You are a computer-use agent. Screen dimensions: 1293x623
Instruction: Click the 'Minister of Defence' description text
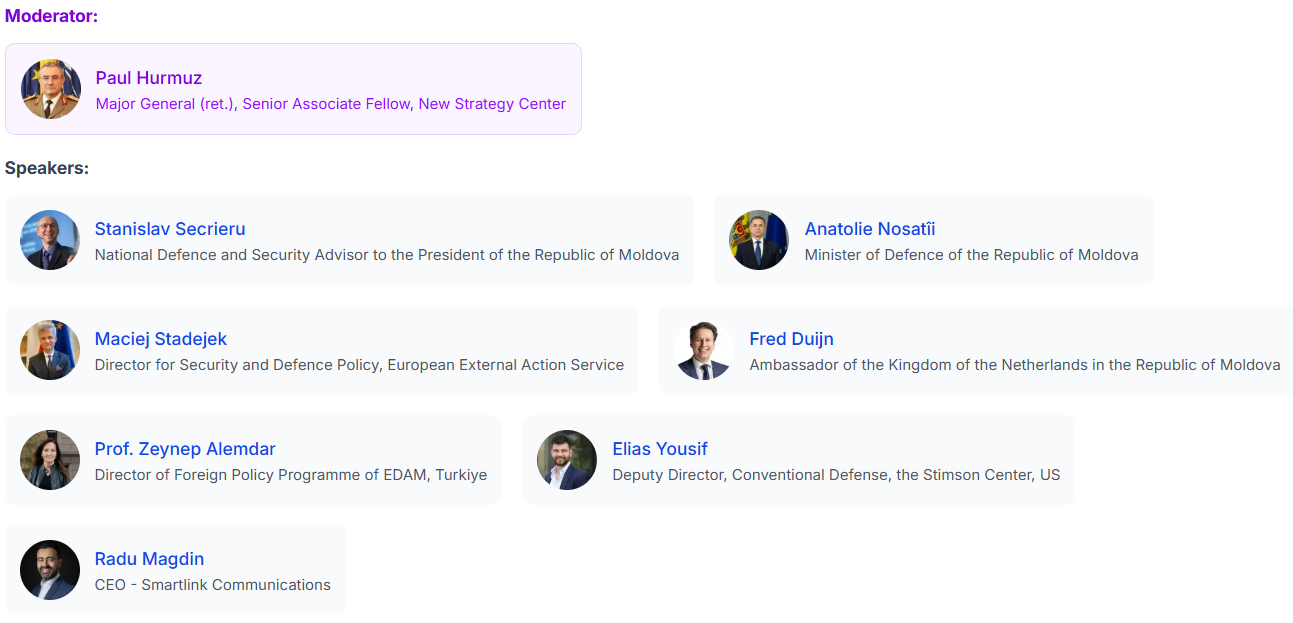972,255
